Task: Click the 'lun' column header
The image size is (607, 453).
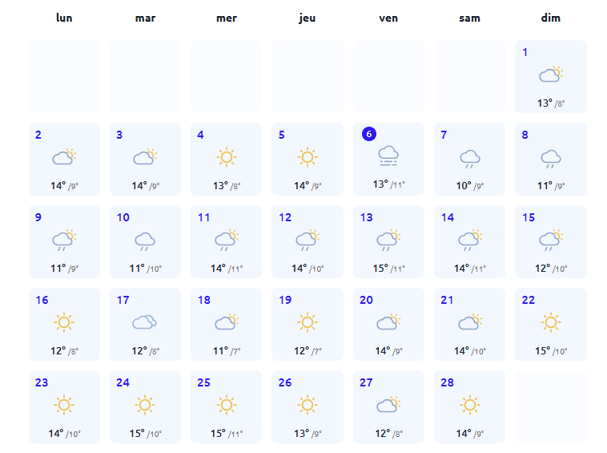Action: coord(65,18)
